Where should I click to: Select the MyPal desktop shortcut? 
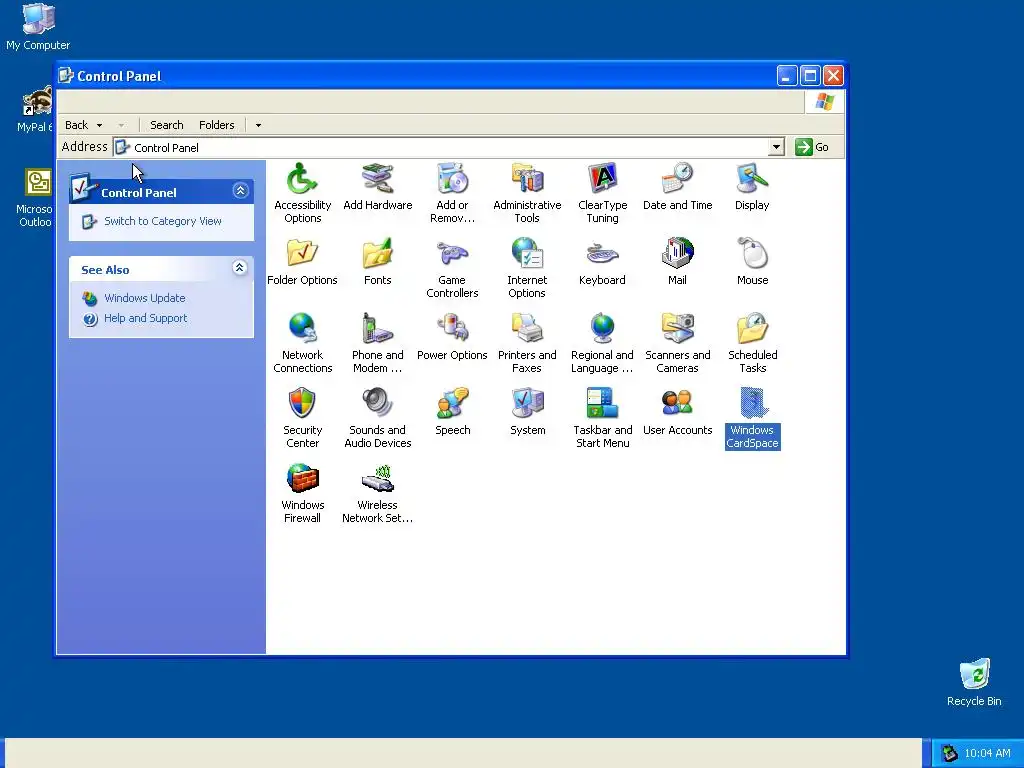coord(36,110)
